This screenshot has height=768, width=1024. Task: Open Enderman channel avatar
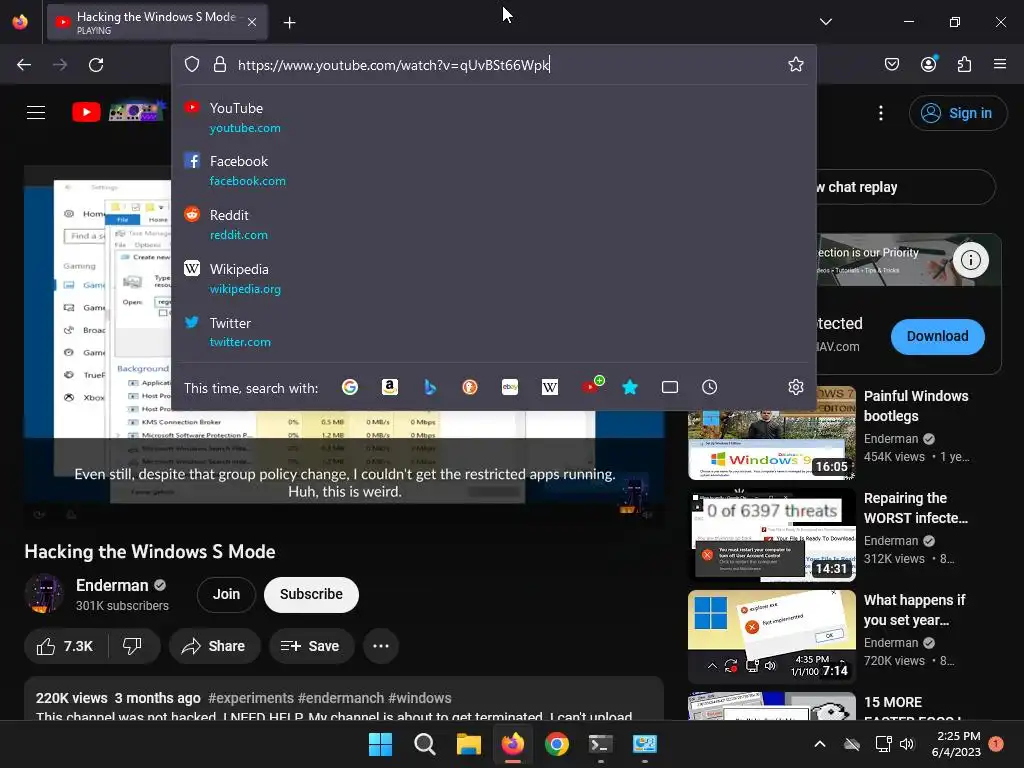pos(44,594)
